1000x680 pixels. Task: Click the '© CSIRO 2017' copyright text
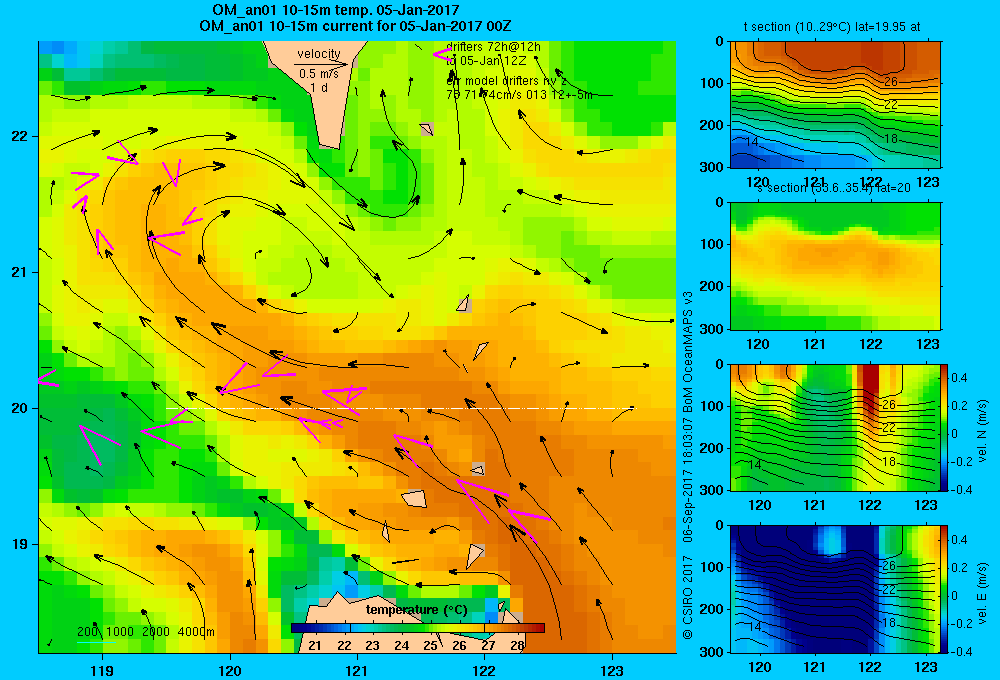pos(688,597)
